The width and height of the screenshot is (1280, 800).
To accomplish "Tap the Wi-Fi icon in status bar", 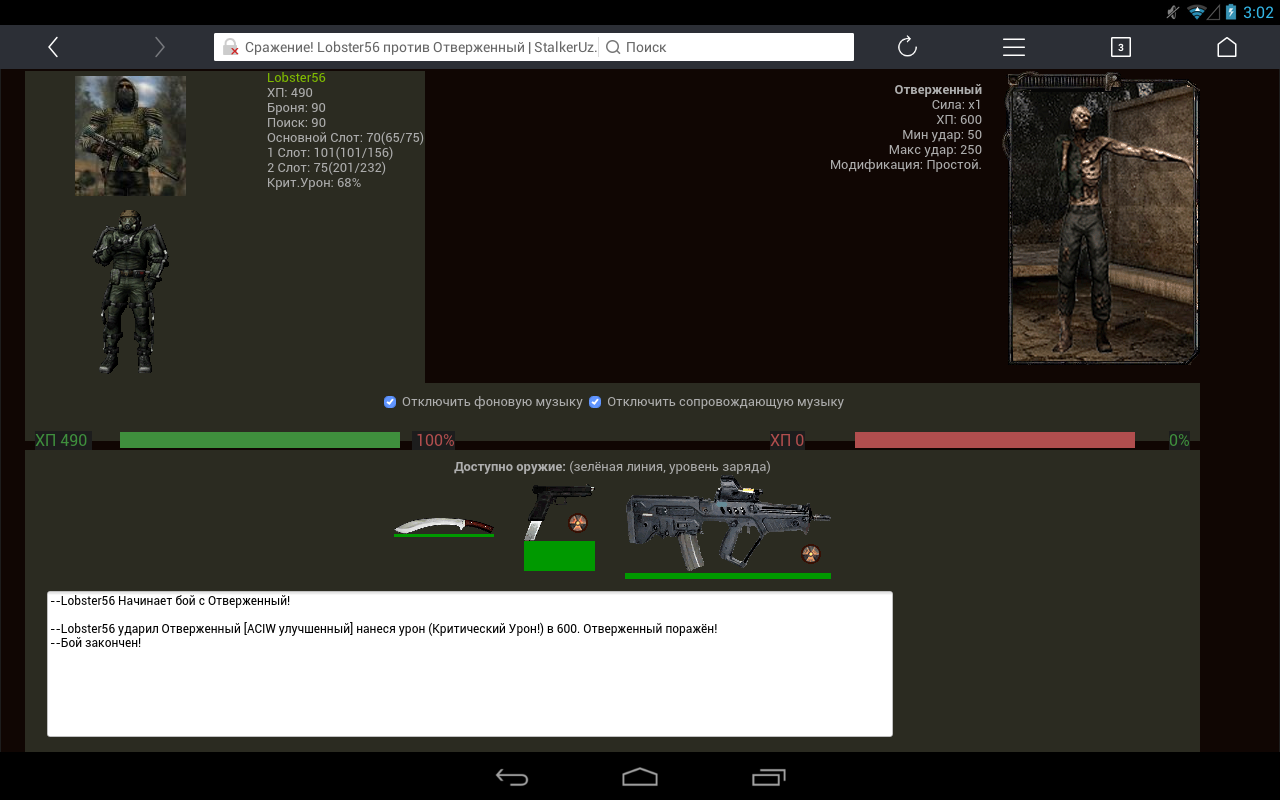I will coord(1196,12).
